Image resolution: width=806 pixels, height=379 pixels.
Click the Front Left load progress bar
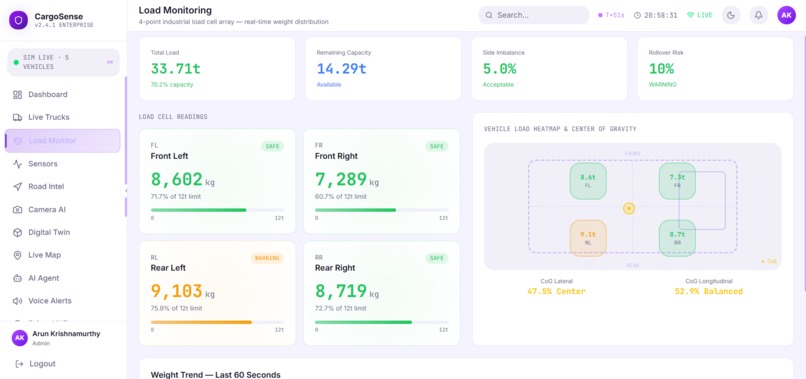click(217, 210)
